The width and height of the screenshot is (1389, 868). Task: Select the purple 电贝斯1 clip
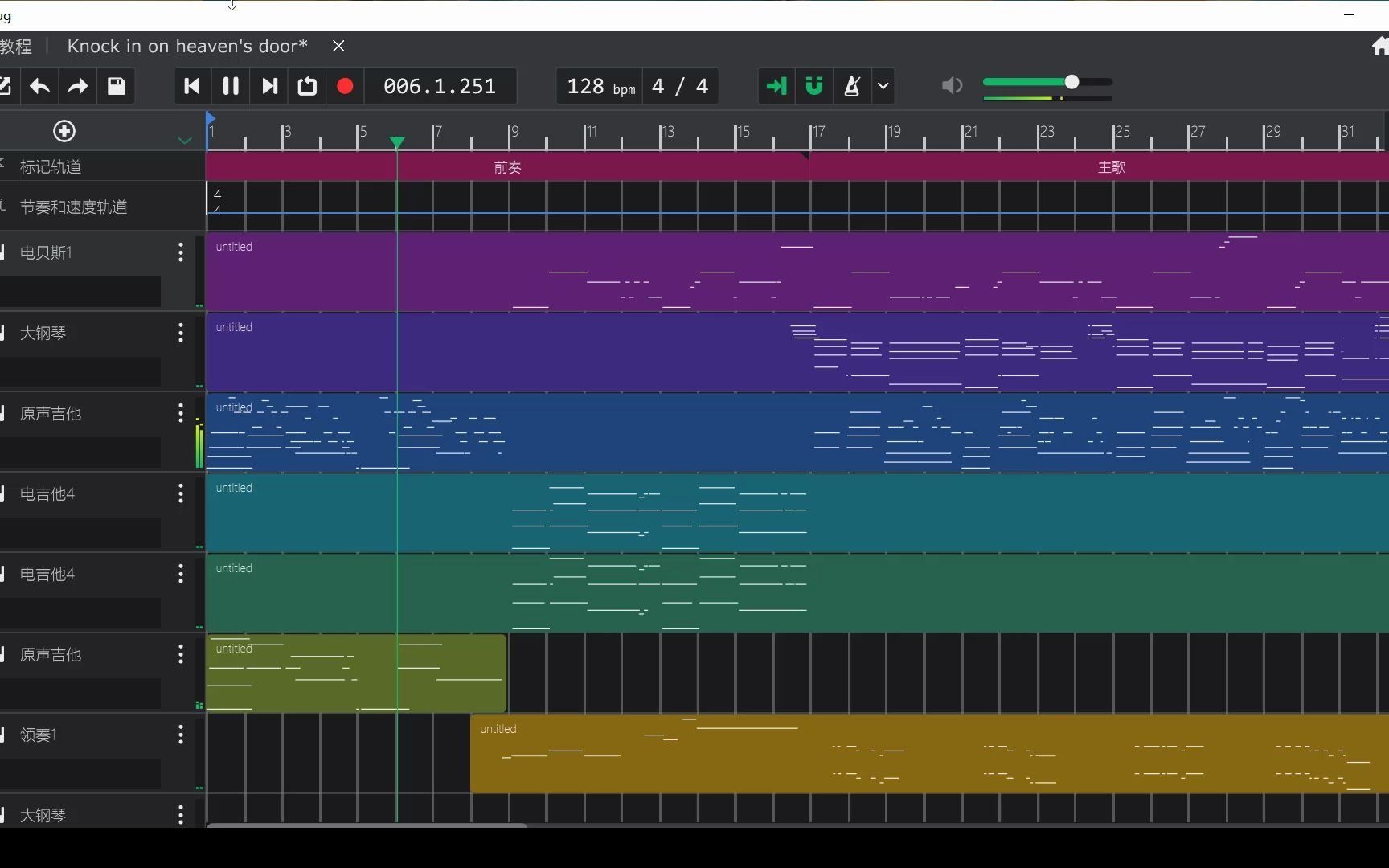pyautogui.click(x=797, y=272)
